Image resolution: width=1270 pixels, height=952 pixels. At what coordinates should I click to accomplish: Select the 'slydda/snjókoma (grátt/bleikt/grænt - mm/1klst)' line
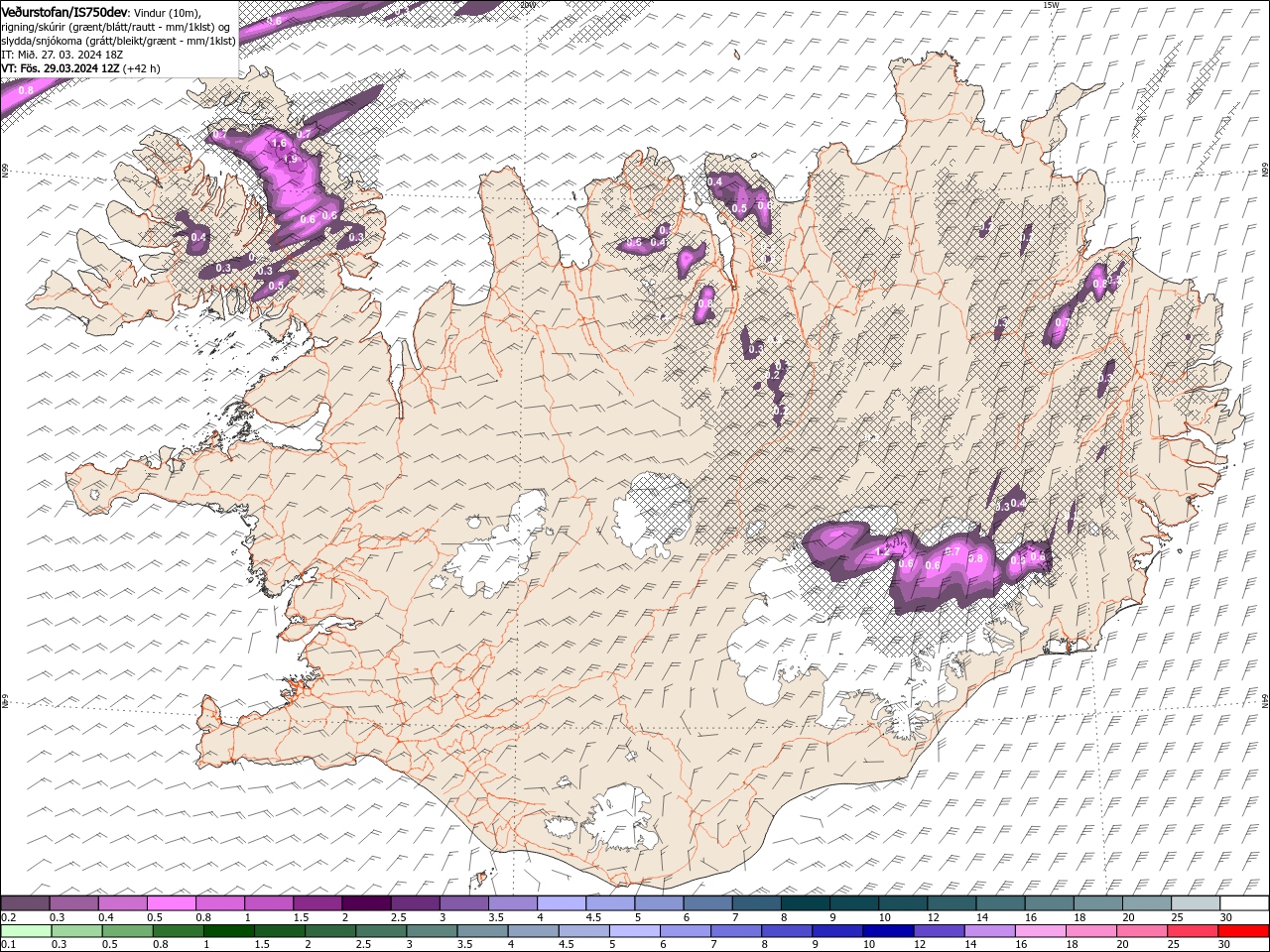point(118,41)
